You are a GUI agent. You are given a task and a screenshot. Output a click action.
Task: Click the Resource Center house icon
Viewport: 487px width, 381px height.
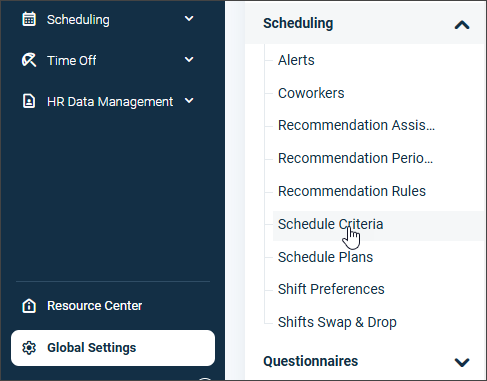[x=29, y=305]
